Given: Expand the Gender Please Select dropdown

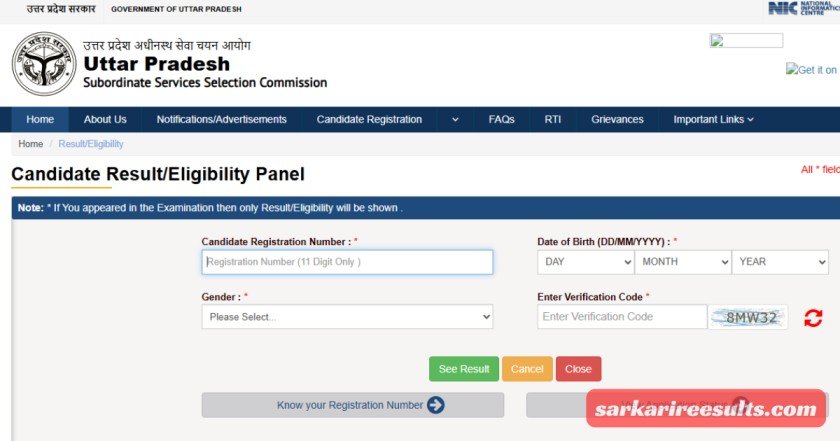Looking at the screenshot, I should point(347,317).
